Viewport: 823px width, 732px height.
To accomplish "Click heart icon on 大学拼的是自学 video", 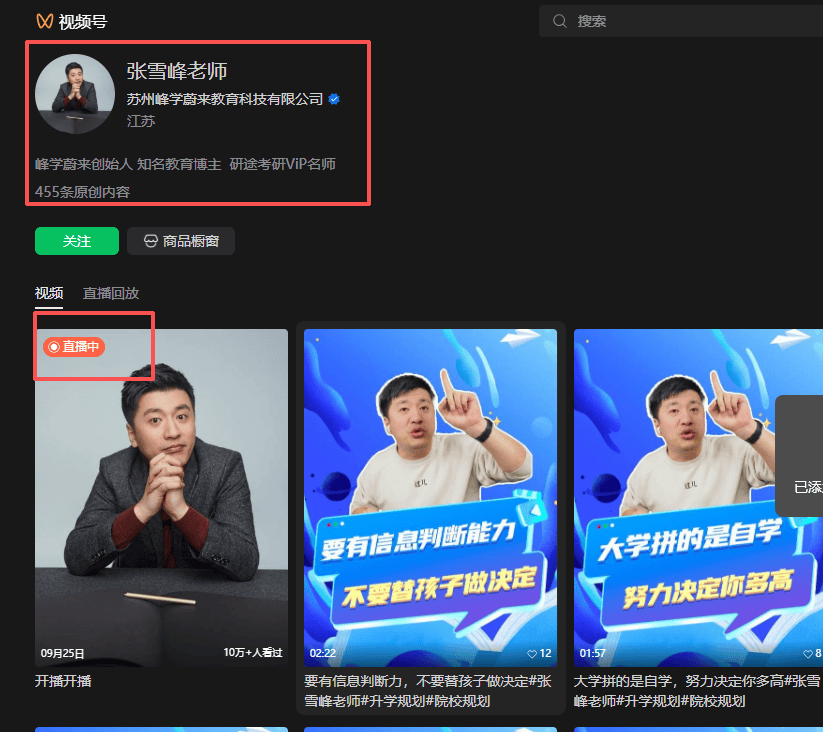I will (808, 653).
